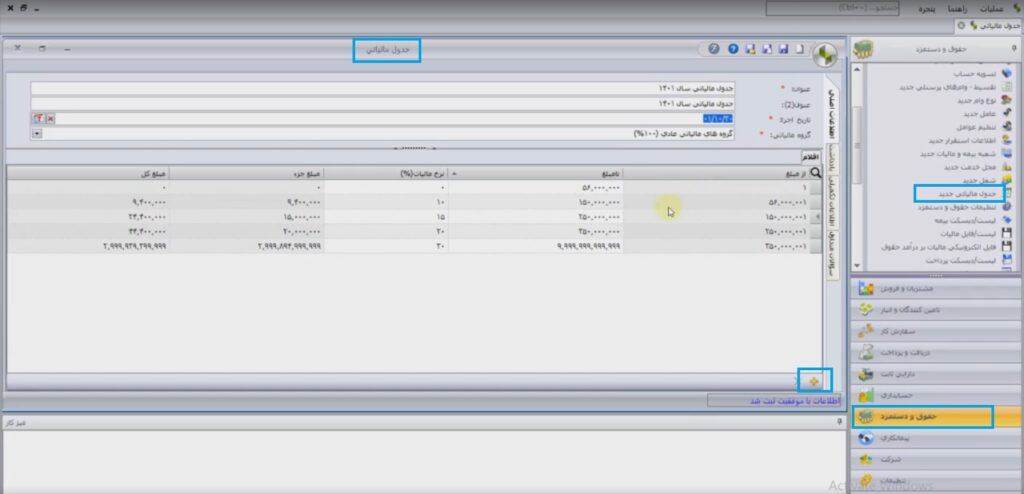Switch to the مشتریان و فروش module
The image size is (1024, 494).
coord(936,288)
